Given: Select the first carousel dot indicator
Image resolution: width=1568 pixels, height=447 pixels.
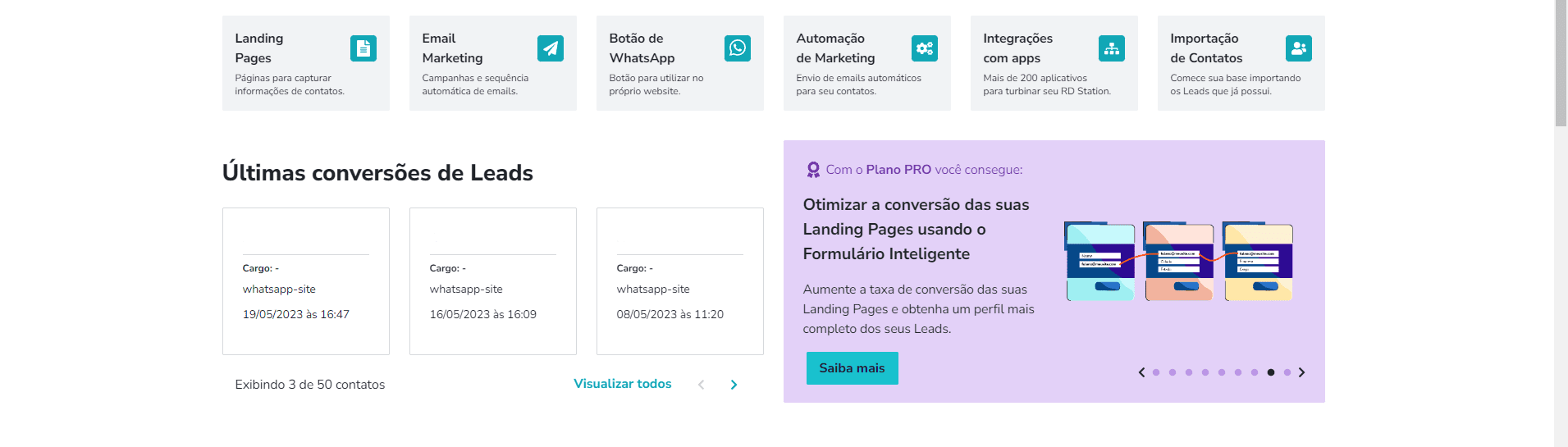Looking at the screenshot, I should click(1156, 372).
